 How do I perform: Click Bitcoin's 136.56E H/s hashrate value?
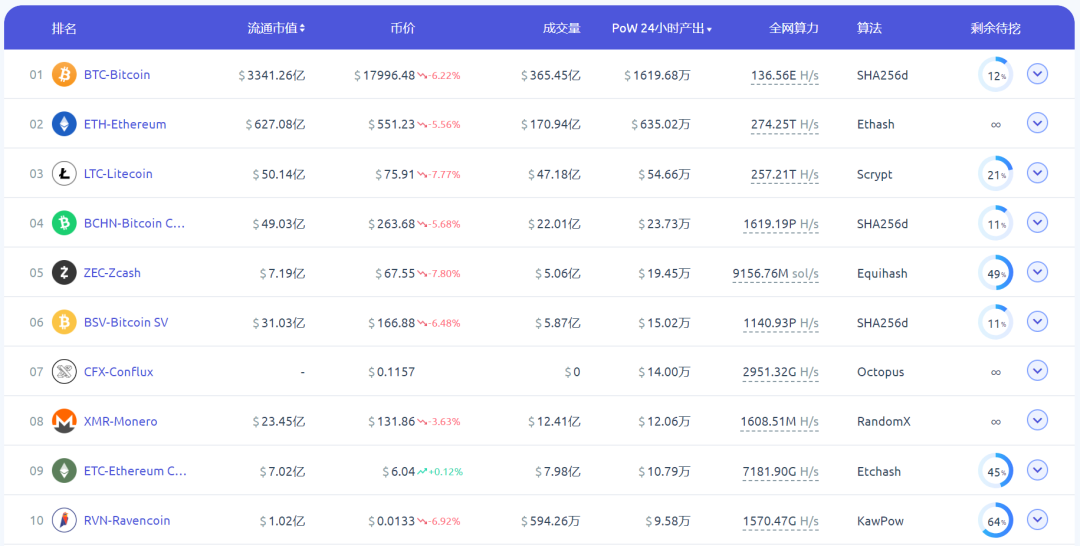(785, 75)
